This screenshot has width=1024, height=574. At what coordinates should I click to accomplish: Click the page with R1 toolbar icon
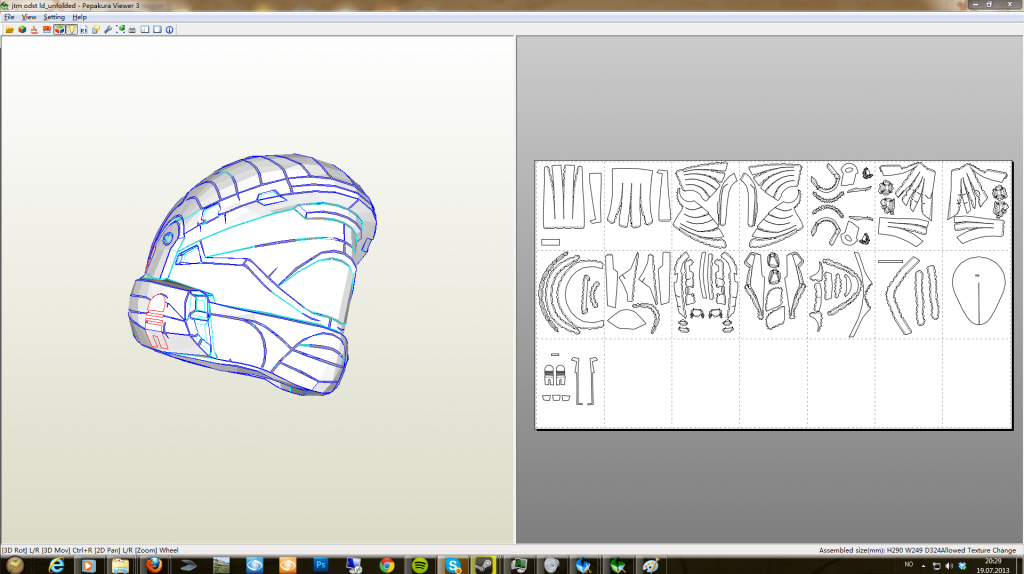coord(84,29)
